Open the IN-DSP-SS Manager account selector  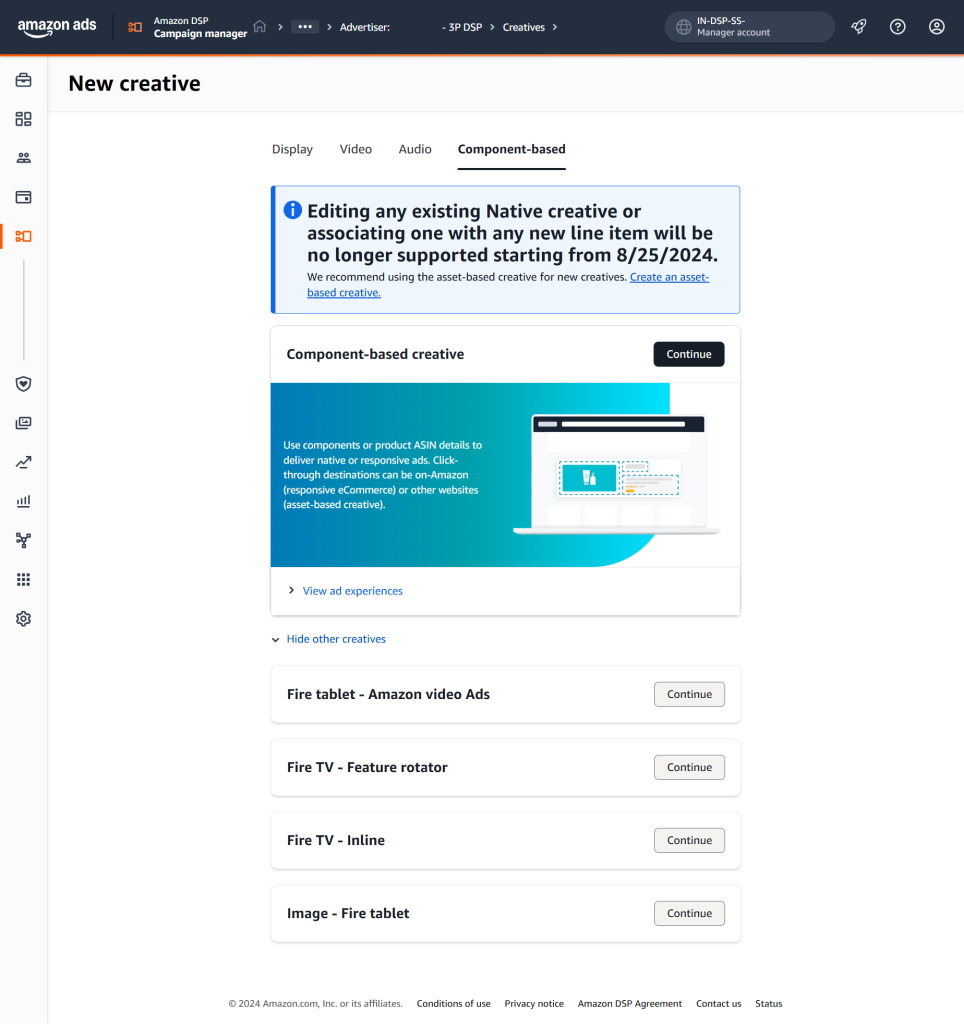(749, 27)
